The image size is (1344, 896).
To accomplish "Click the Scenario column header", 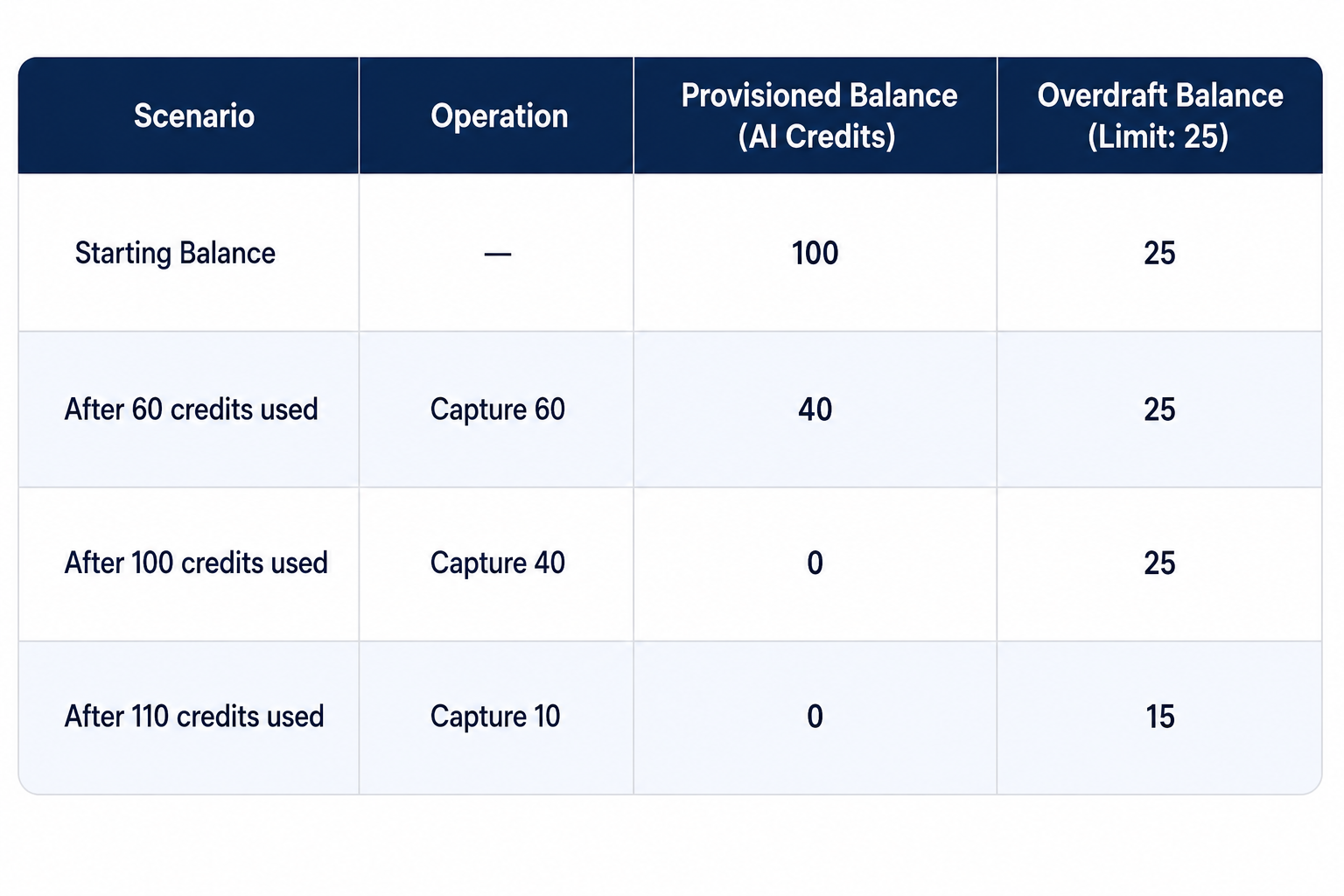I will 194,115.
